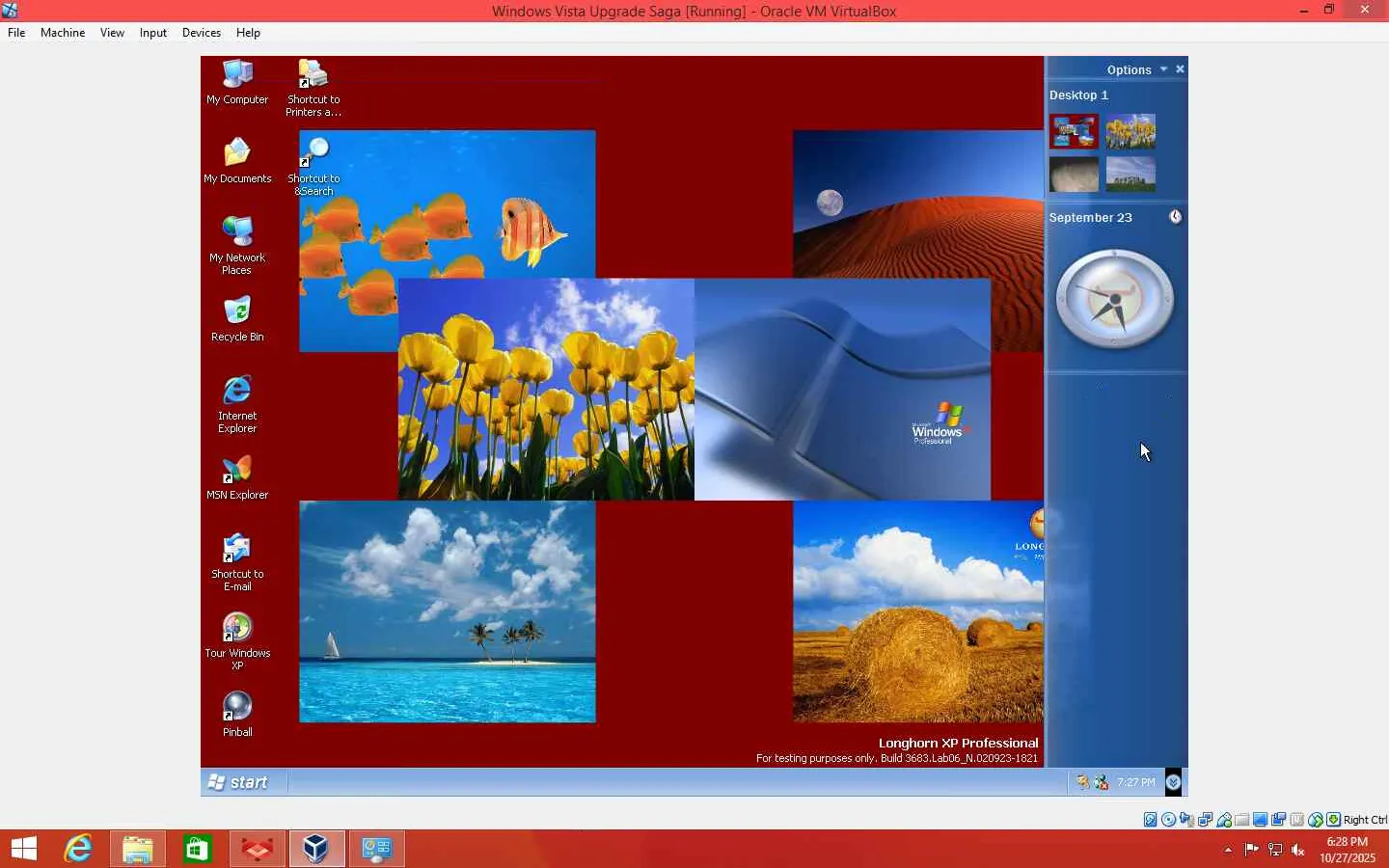
Task: Open File Explorer from host taskbar
Action: tap(138, 849)
